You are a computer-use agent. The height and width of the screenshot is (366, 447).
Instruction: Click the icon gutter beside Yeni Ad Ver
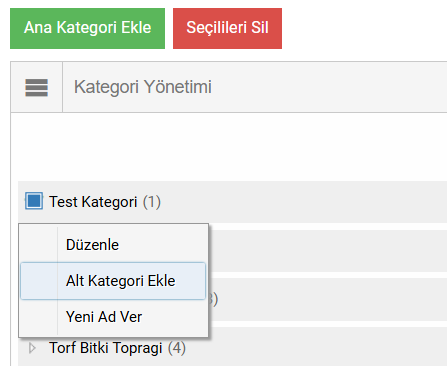[39, 317]
